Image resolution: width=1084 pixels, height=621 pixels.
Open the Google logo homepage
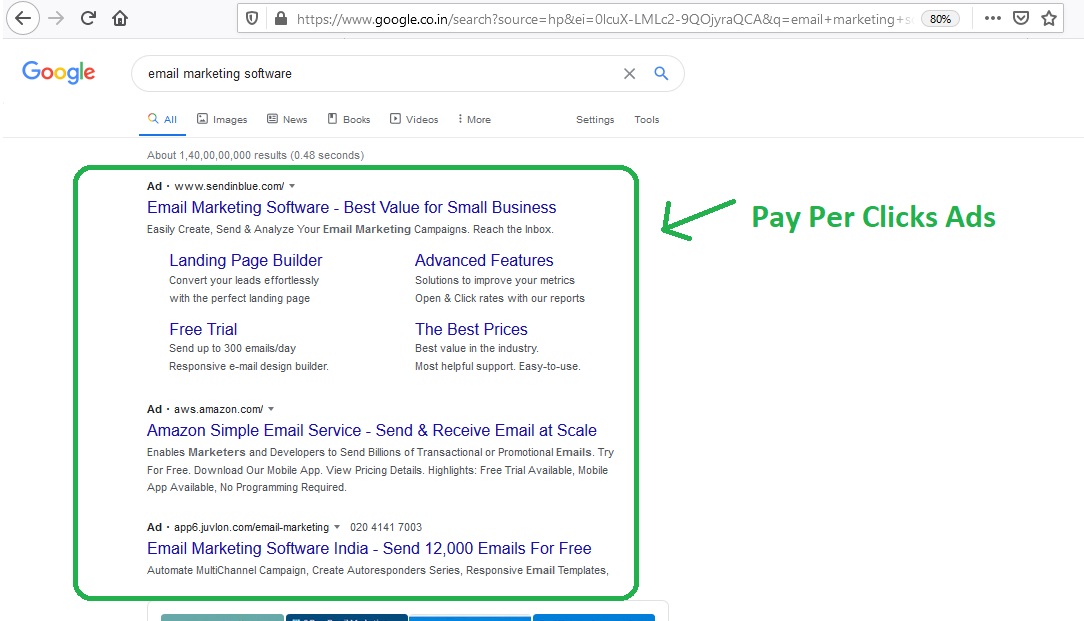tap(58, 72)
